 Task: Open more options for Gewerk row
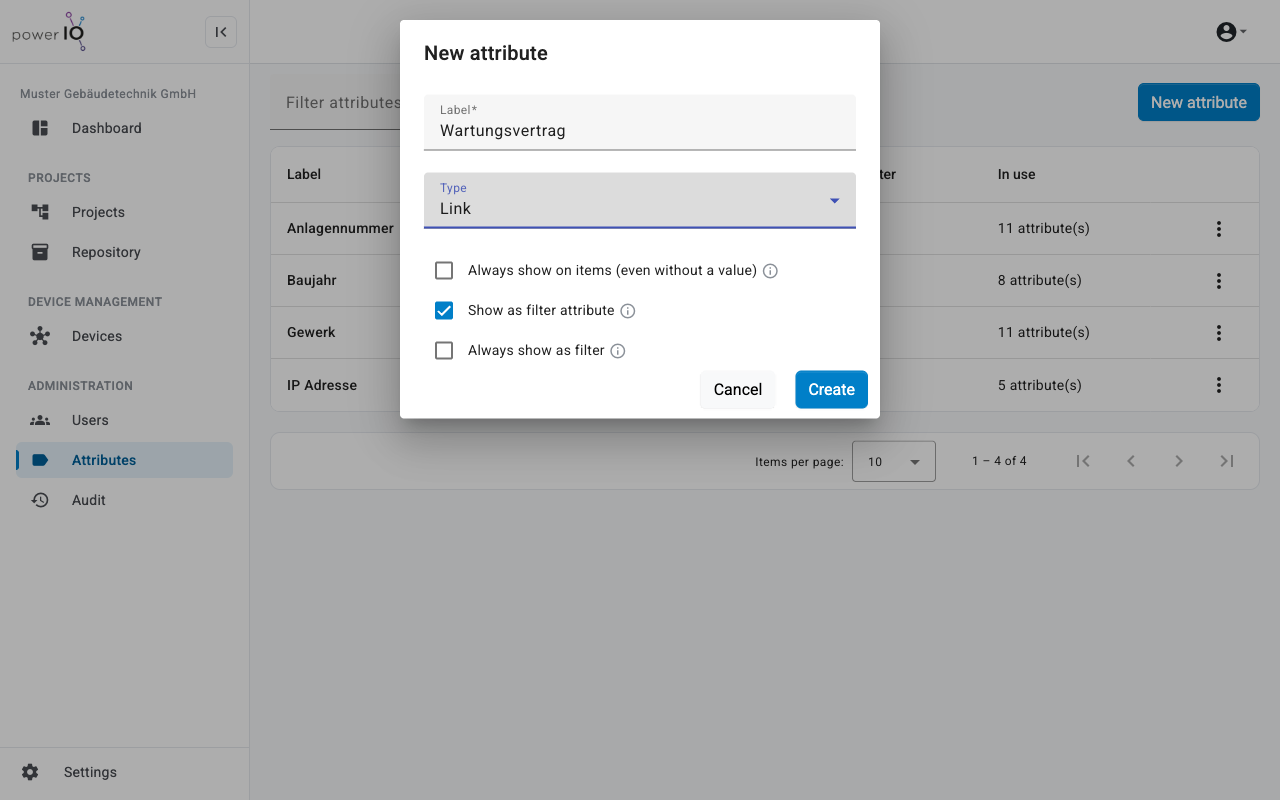tap(1219, 333)
